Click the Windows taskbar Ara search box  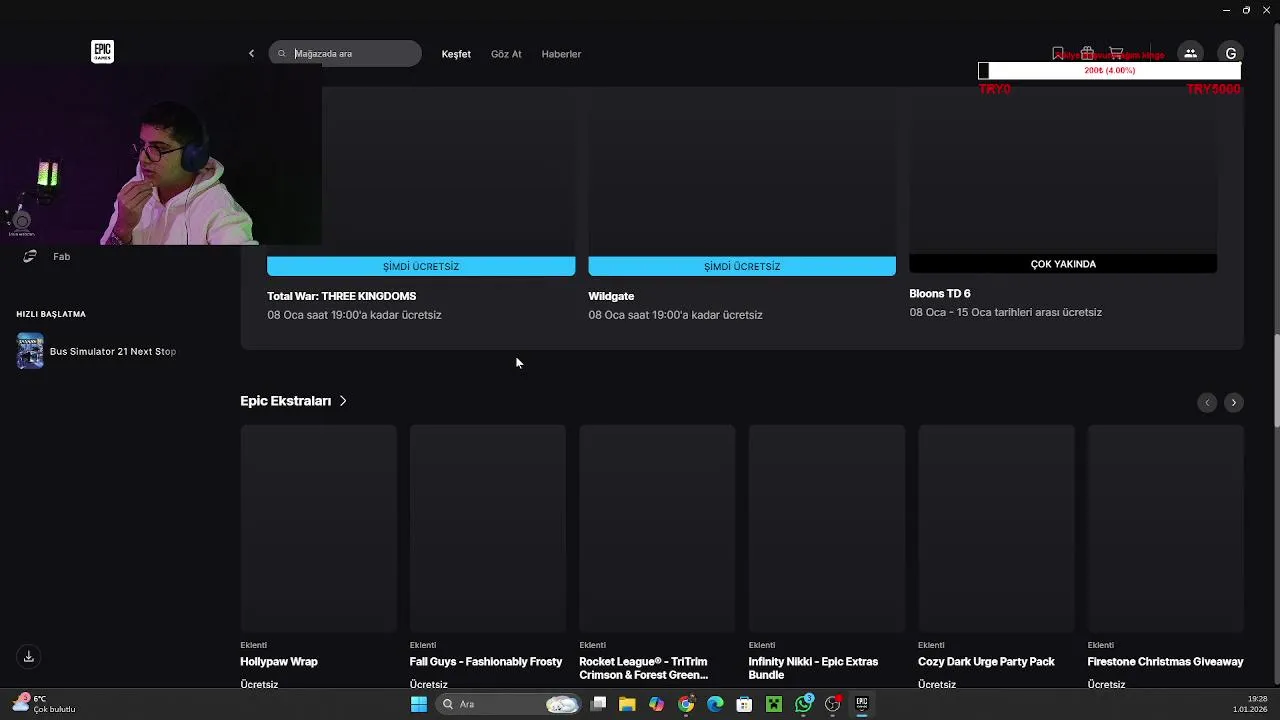(x=510, y=704)
